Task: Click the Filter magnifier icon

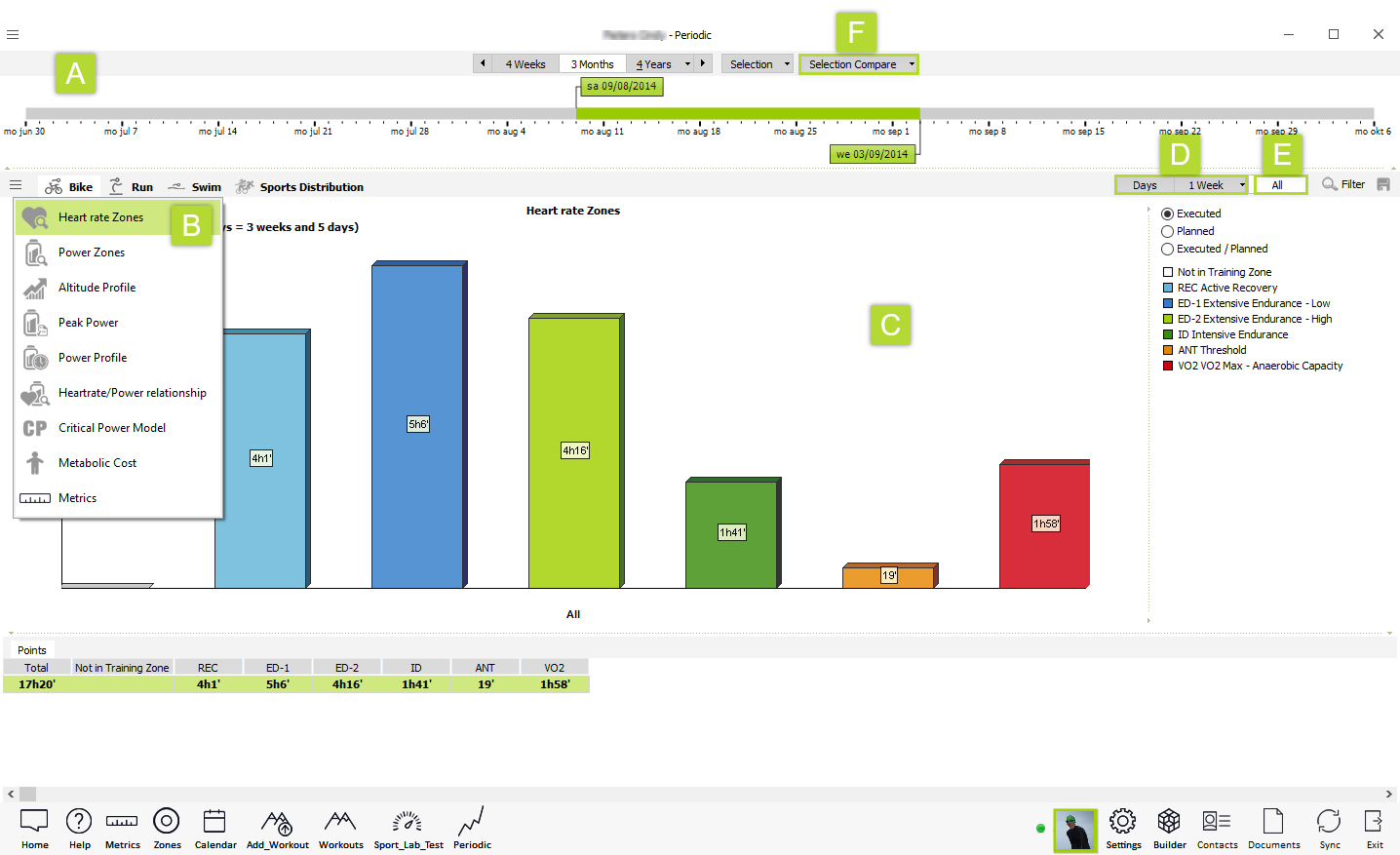Action: coord(1329,184)
